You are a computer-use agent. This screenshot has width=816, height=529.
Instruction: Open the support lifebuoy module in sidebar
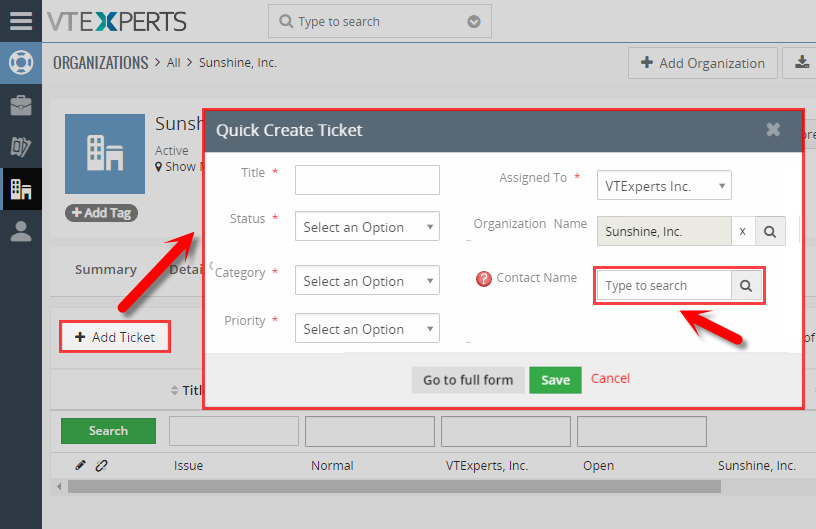coord(21,62)
